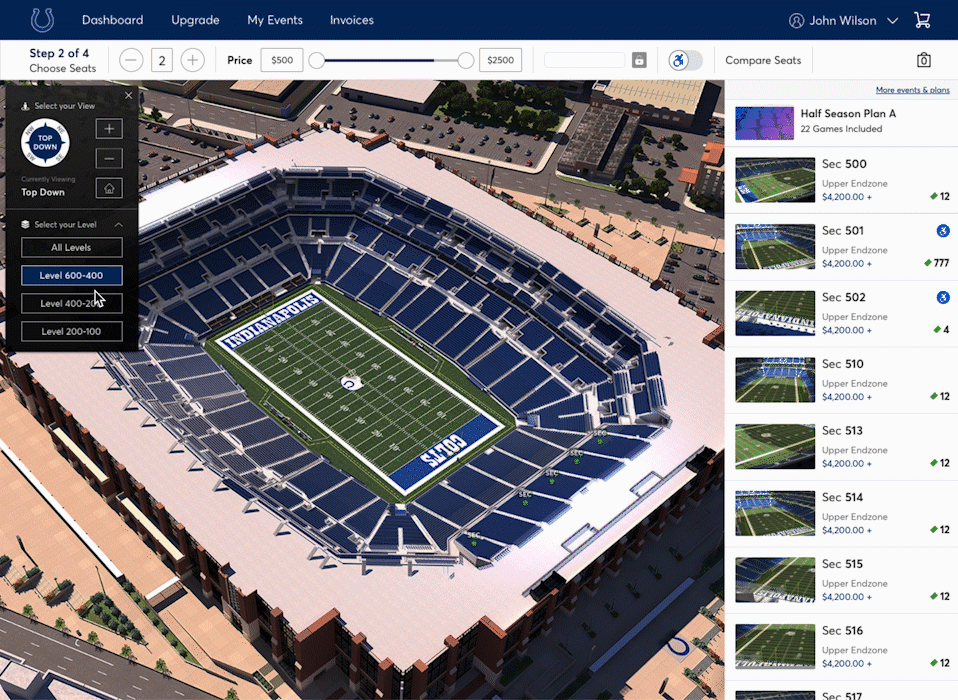The height and width of the screenshot is (700, 958).
Task: Select Level 200-100 option
Action: [71, 332]
